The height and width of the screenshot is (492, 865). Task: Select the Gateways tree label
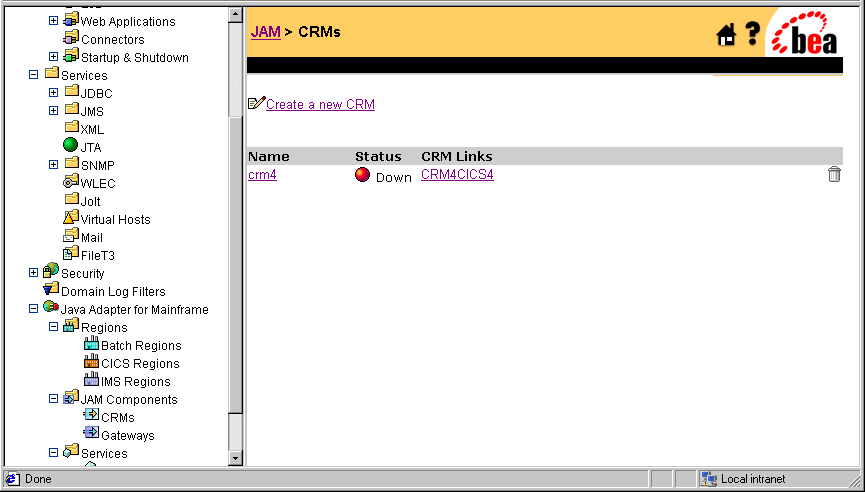[x=128, y=436]
